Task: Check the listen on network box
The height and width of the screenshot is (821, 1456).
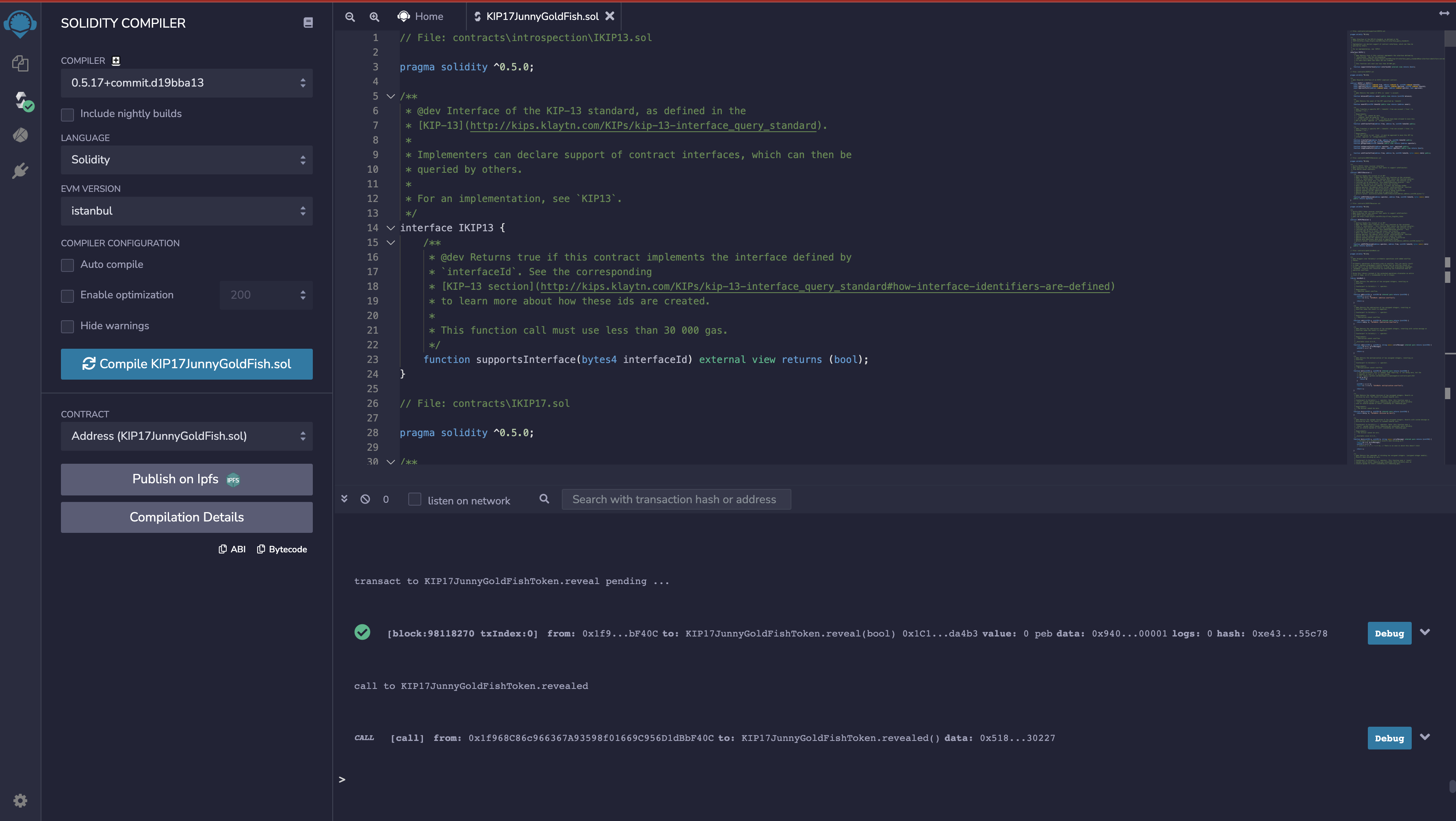Action: tap(414, 499)
